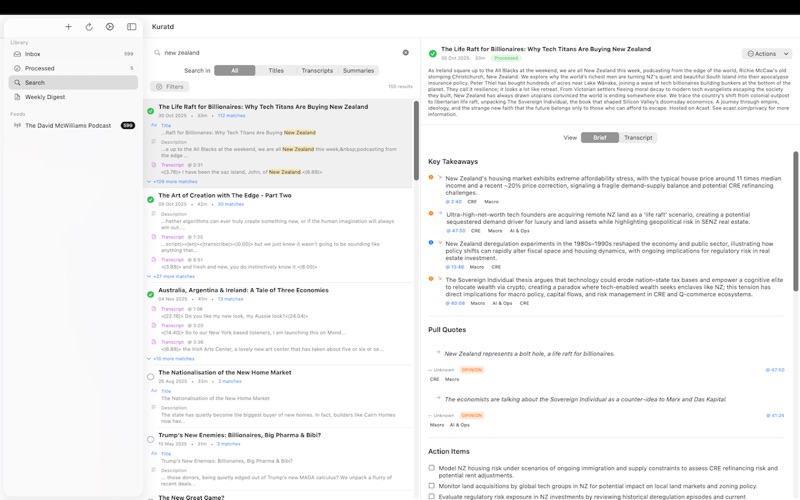Viewport: 800px width, 500px height.
Task: Clear the search query with X icon
Action: [x=406, y=52]
